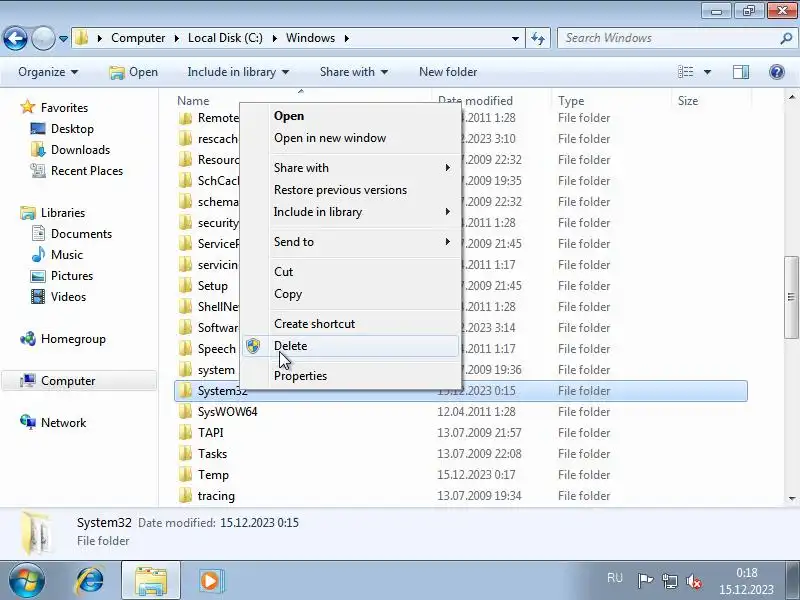Choose Restore previous versions
Image resolution: width=800 pixels, height=600 pixels.
pyautogui.click(x=351, y=190)
